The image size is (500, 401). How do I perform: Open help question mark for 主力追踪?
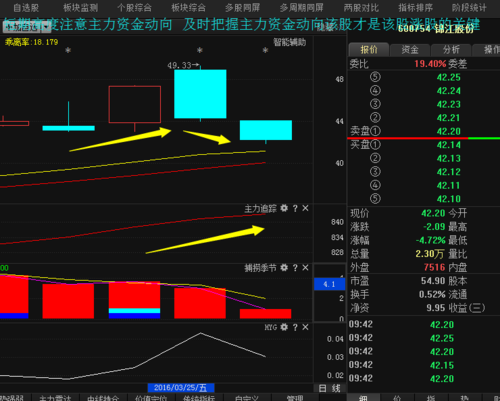(295, 208)
